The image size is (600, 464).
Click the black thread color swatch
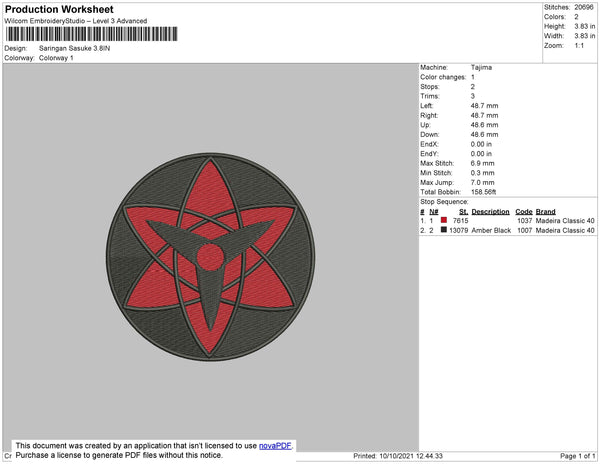pos(443,230)
